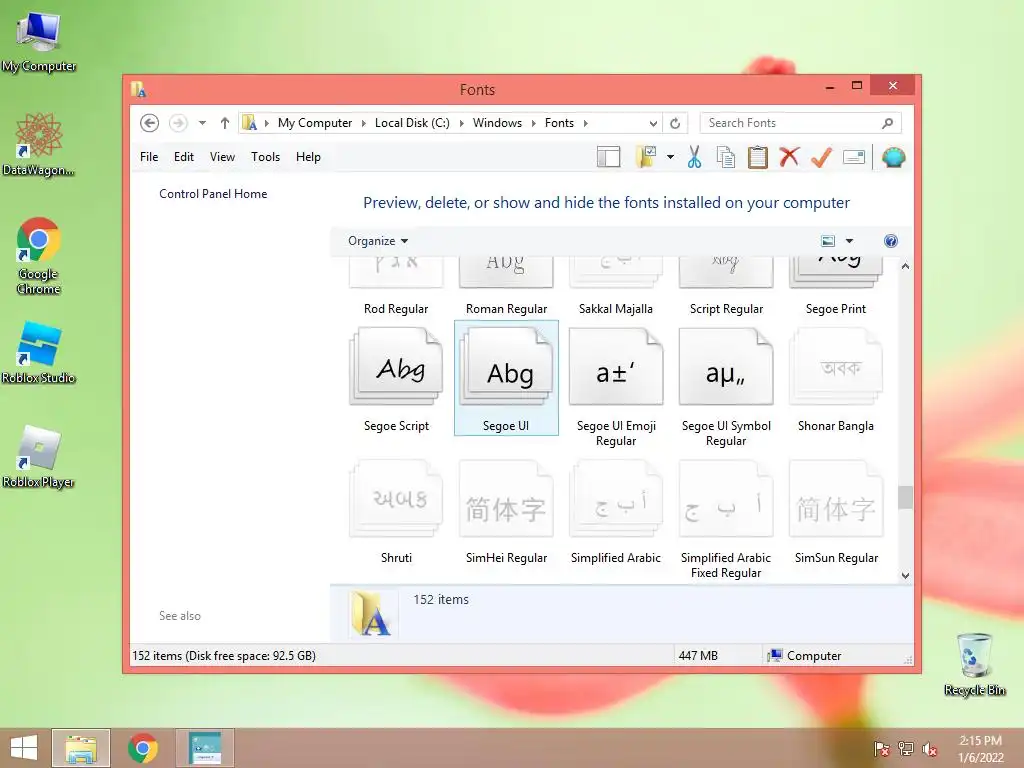Screen dimensions: 1024x768
Task: Open the Tools menu
Action: (x=265, y=157)
